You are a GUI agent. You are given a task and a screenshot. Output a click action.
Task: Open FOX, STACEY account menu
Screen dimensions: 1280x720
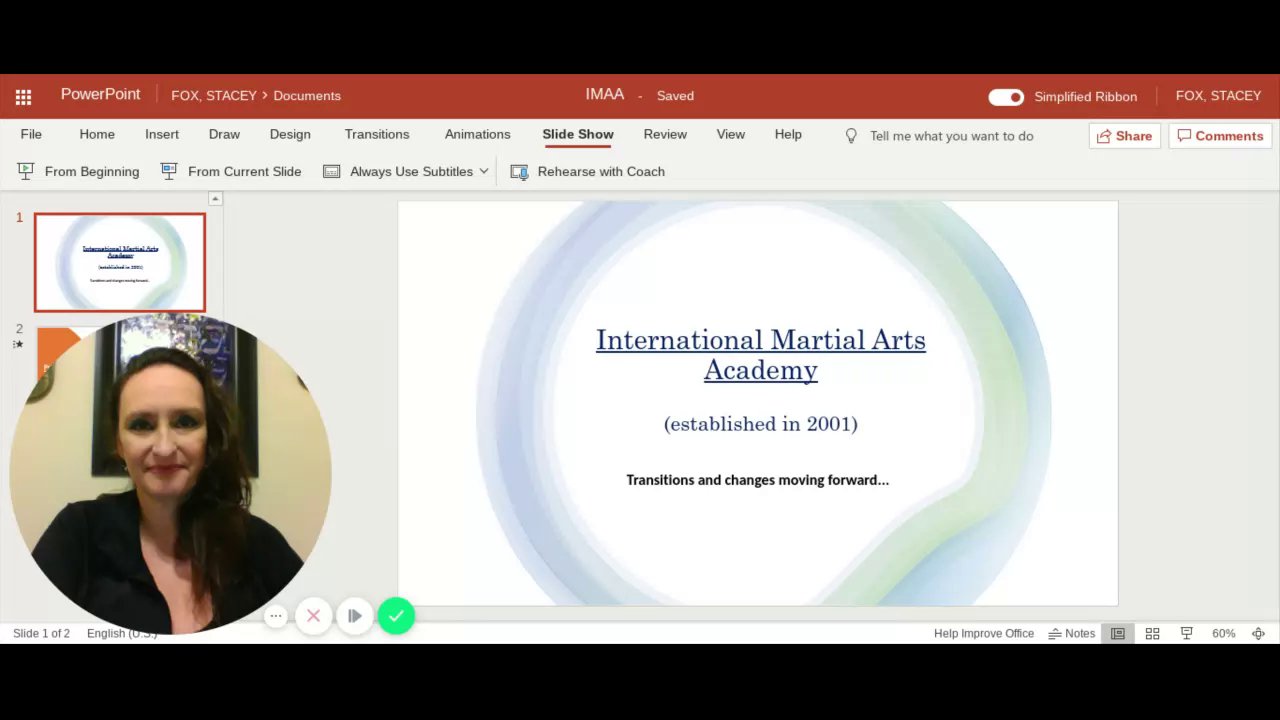[x=1218, y=96]
